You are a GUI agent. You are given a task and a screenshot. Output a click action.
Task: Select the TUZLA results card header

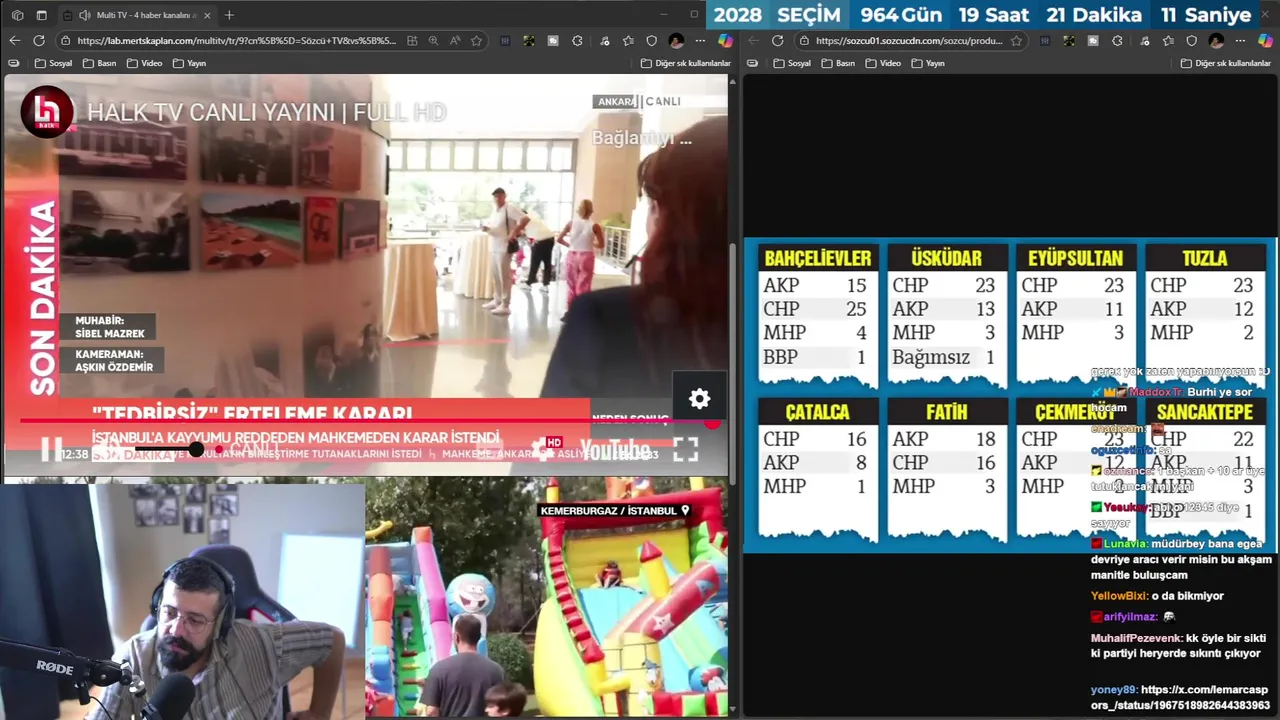1205,258
